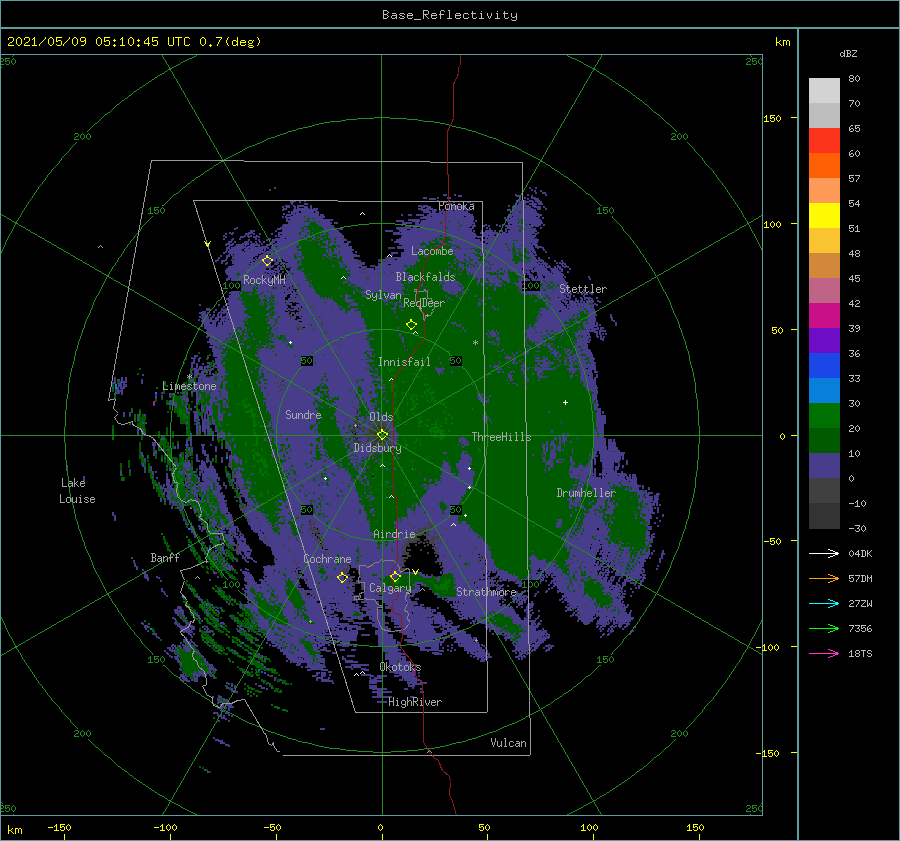This screenshot has height=841, width=900.
Task: Click the -30 value in dBZ scale
Action: click(x=857, y=528)
